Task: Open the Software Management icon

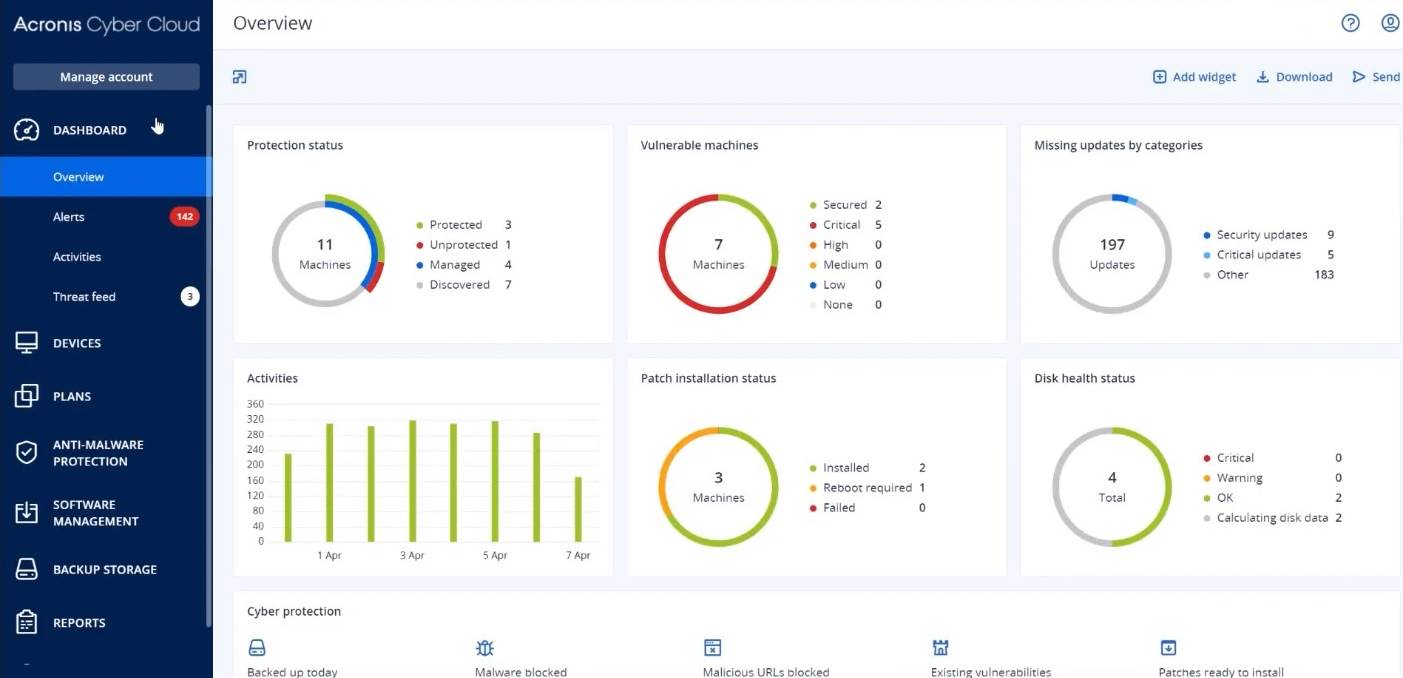Action: 27,512
